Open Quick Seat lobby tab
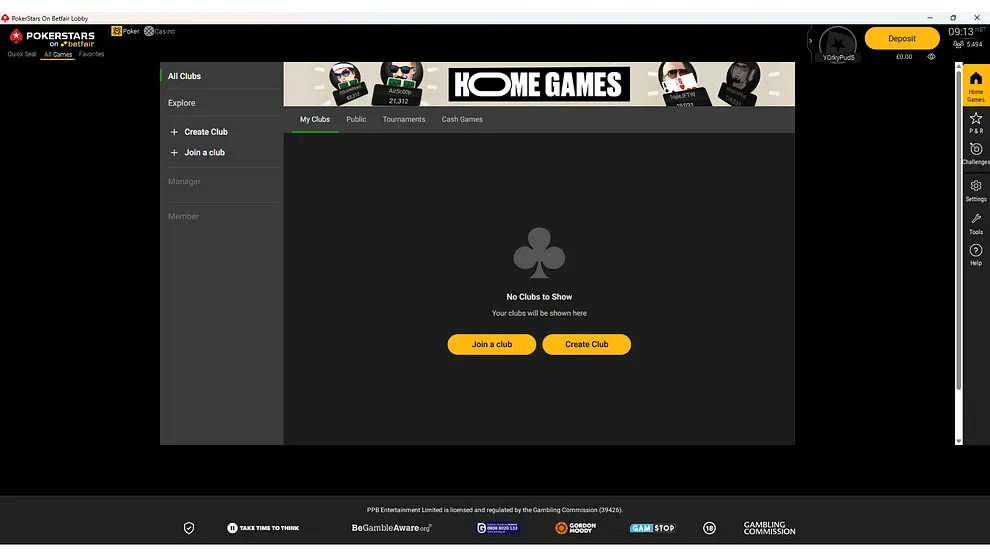Screen dimensions: 990x557 [x=22, y=54]
